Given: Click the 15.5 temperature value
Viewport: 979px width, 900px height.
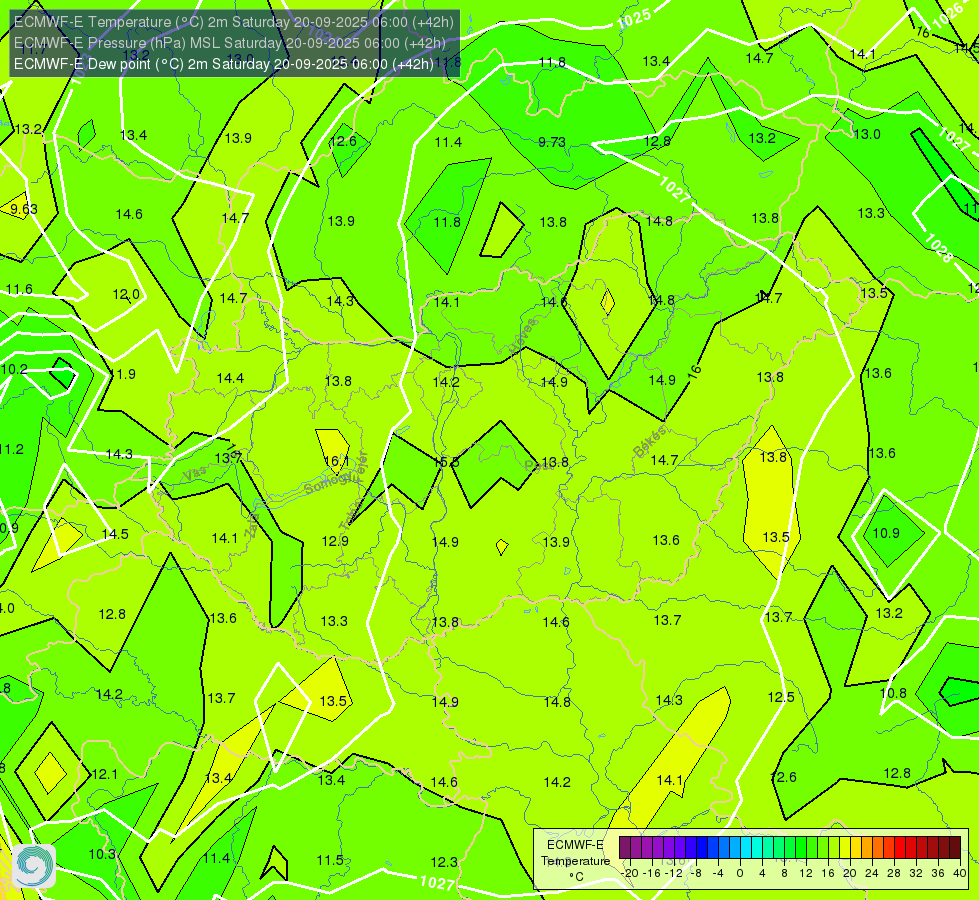Looking at the screenshot, I should click(x=446, y=462).
